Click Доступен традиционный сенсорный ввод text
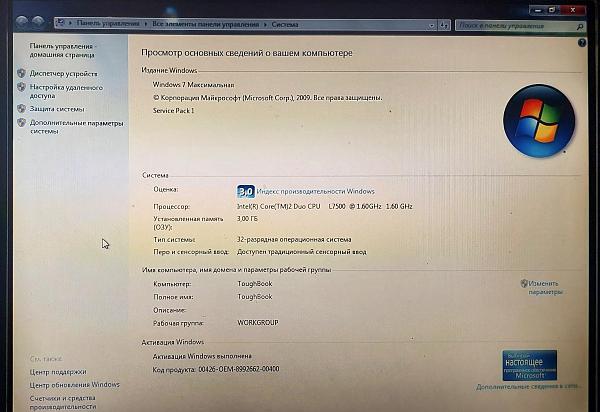 click(x=302, y=252)
